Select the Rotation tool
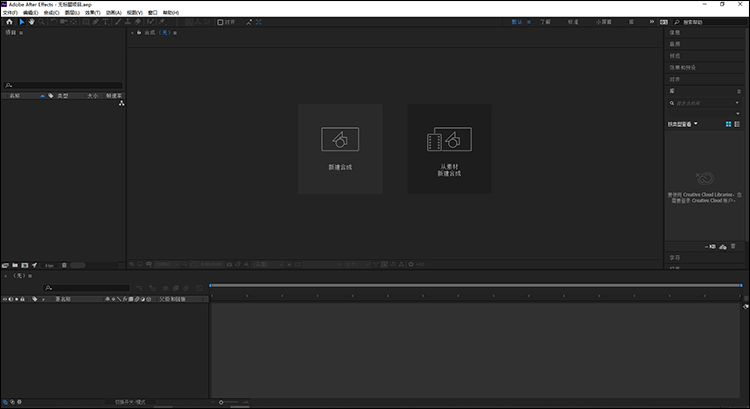750x409 pixels. (54, 22)
